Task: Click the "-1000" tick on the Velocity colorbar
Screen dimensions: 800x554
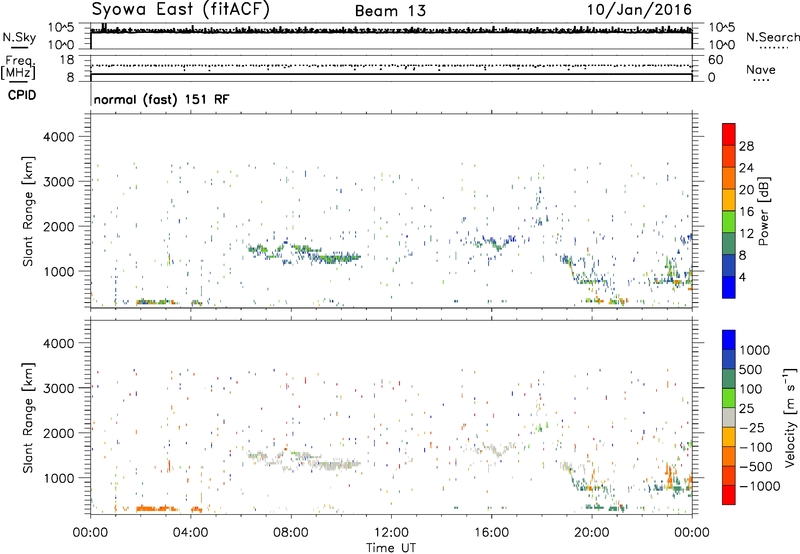Action: pos(759,486)
